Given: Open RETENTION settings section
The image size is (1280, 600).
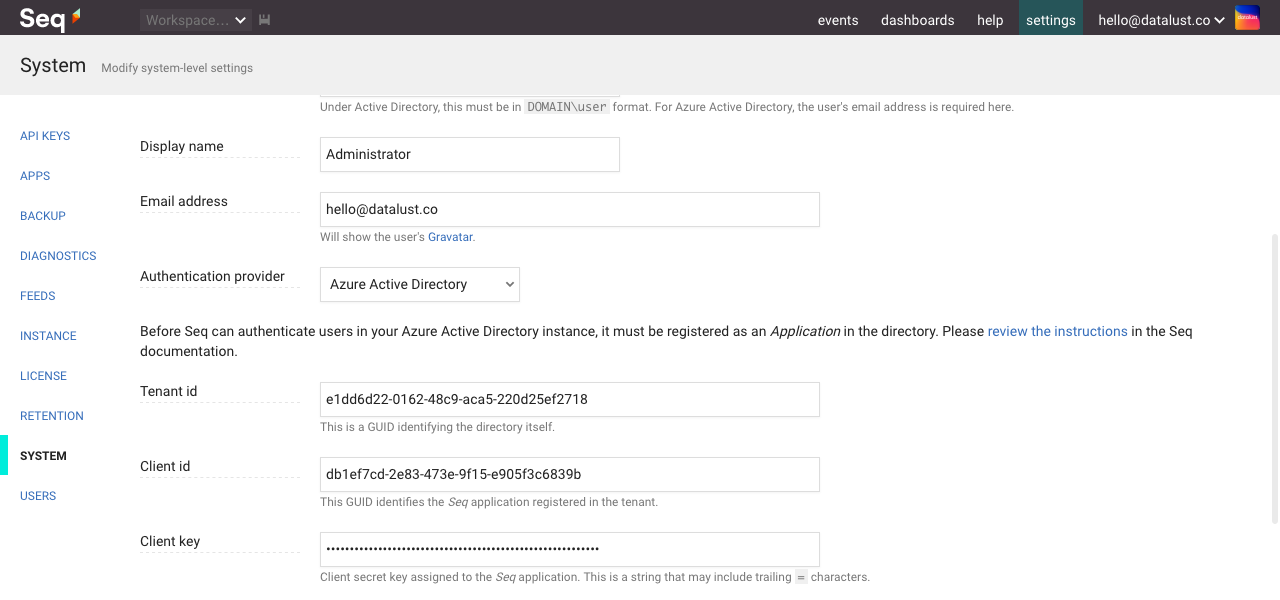Looking at the screenshot, I should pos(52,416).
